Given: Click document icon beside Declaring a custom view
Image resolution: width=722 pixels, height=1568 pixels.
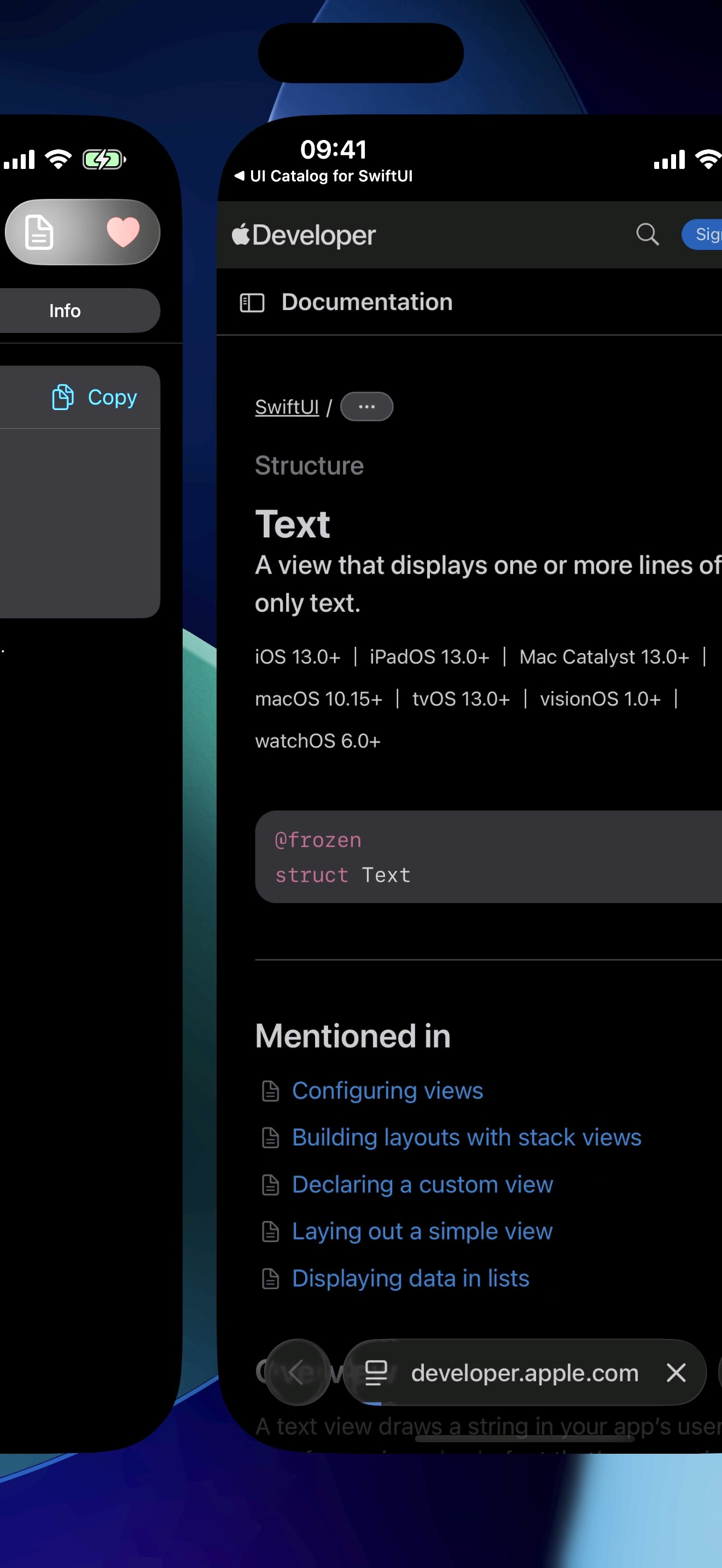Looking at the screenshot, I should click(270, 1185).
